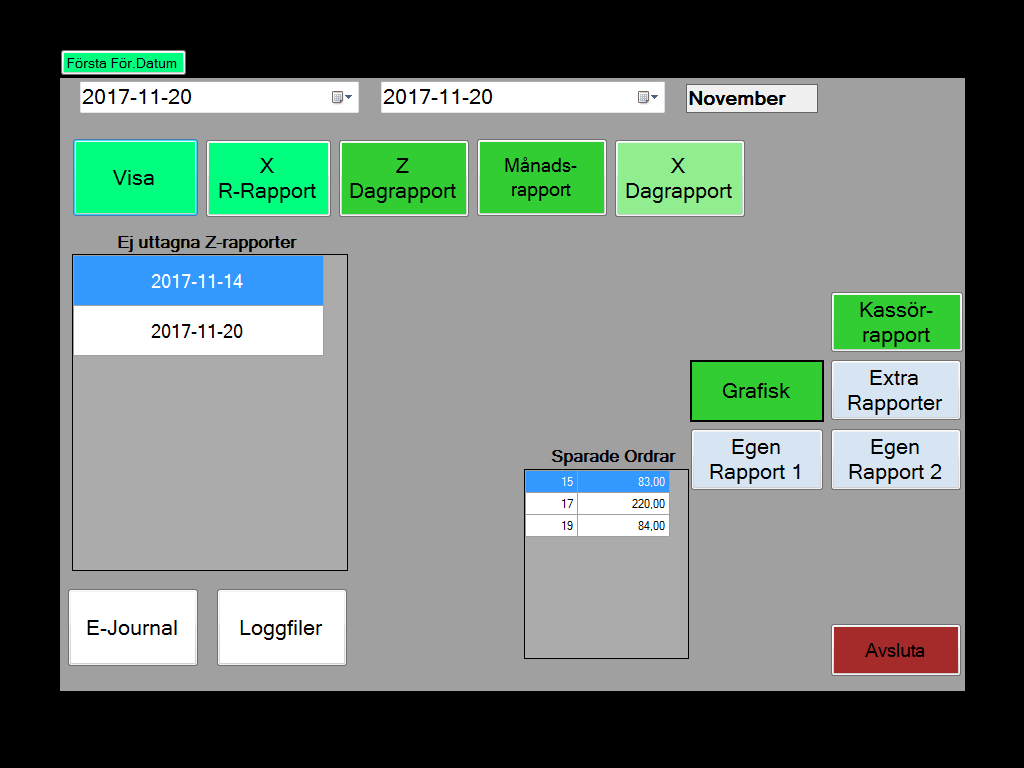Open the X Dagrapport
The image size is (1024, 768).
(679, 178)
